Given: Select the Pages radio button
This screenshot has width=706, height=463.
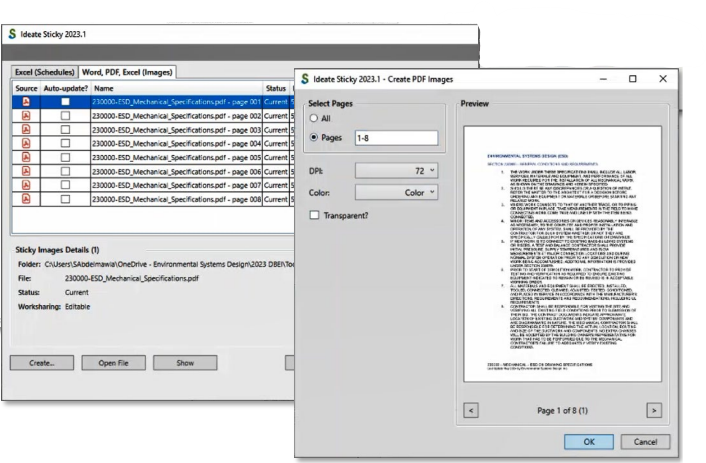Looking at the screenshot, I should 316,138.
